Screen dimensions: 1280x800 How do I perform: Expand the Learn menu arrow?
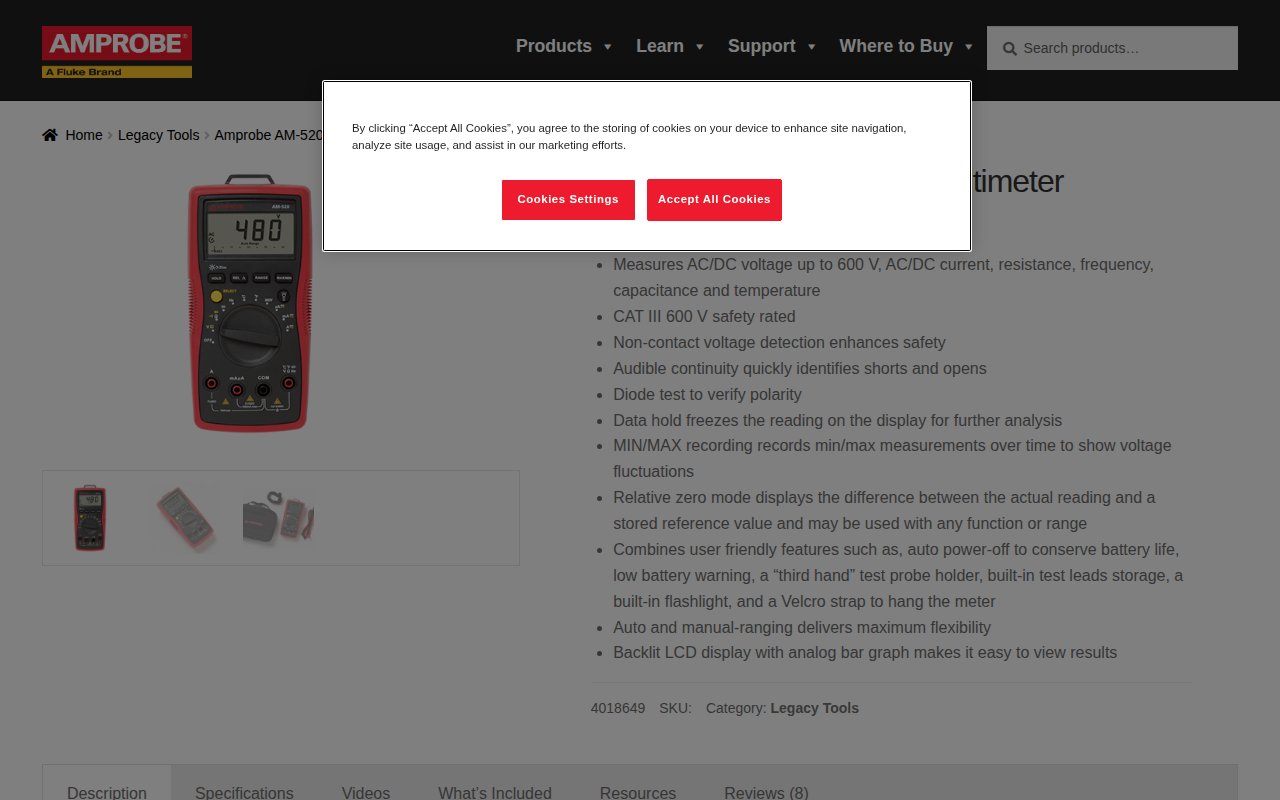699,47
